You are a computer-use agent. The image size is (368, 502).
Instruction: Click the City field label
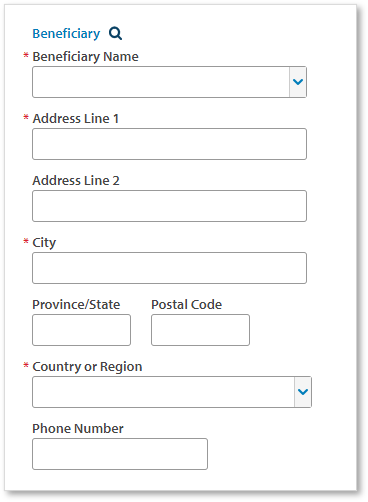(44, 243)
